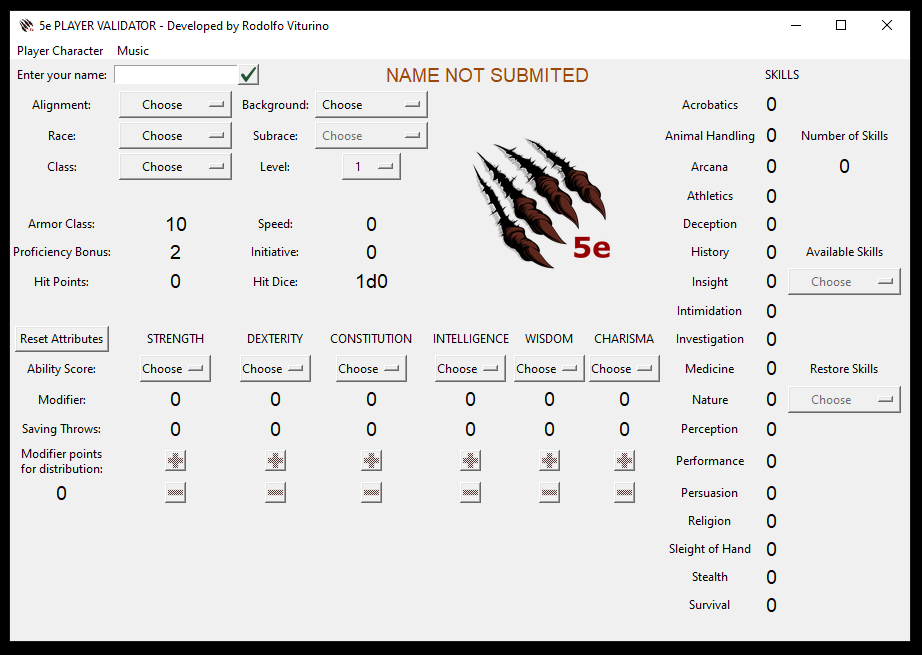The image size is (922, 655).
Task: Click the claw icon in title bar
Action: click(26, 25)
